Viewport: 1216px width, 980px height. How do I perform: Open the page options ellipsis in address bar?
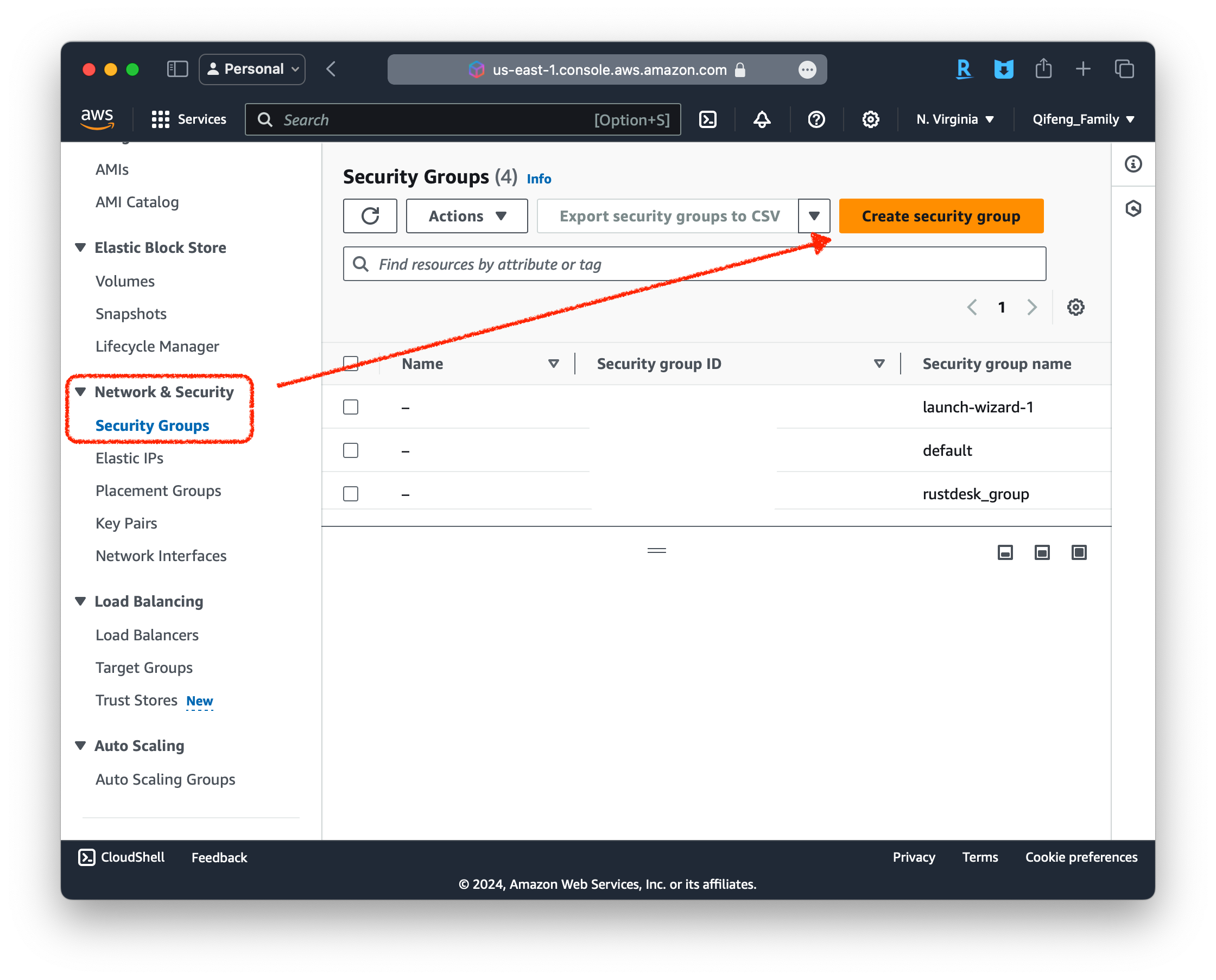[807, 69]
